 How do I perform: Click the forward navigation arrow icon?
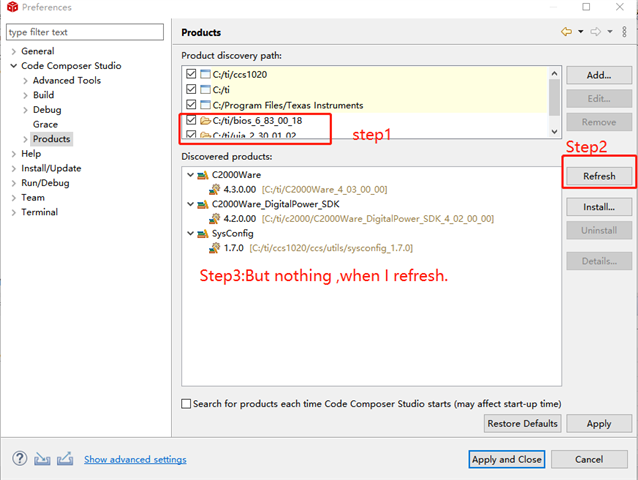pyautogui.click(x=595, y=32)
